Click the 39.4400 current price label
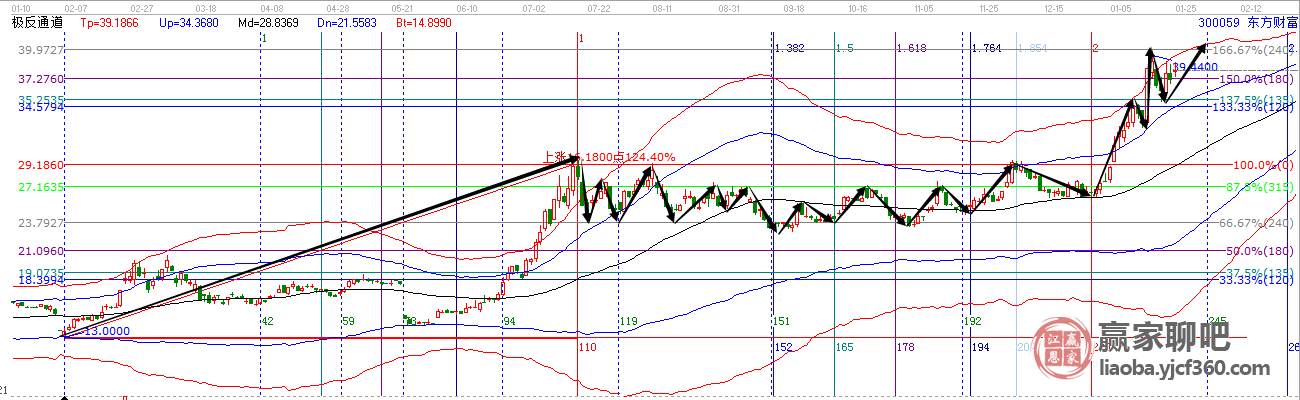 pos(1192,67)
